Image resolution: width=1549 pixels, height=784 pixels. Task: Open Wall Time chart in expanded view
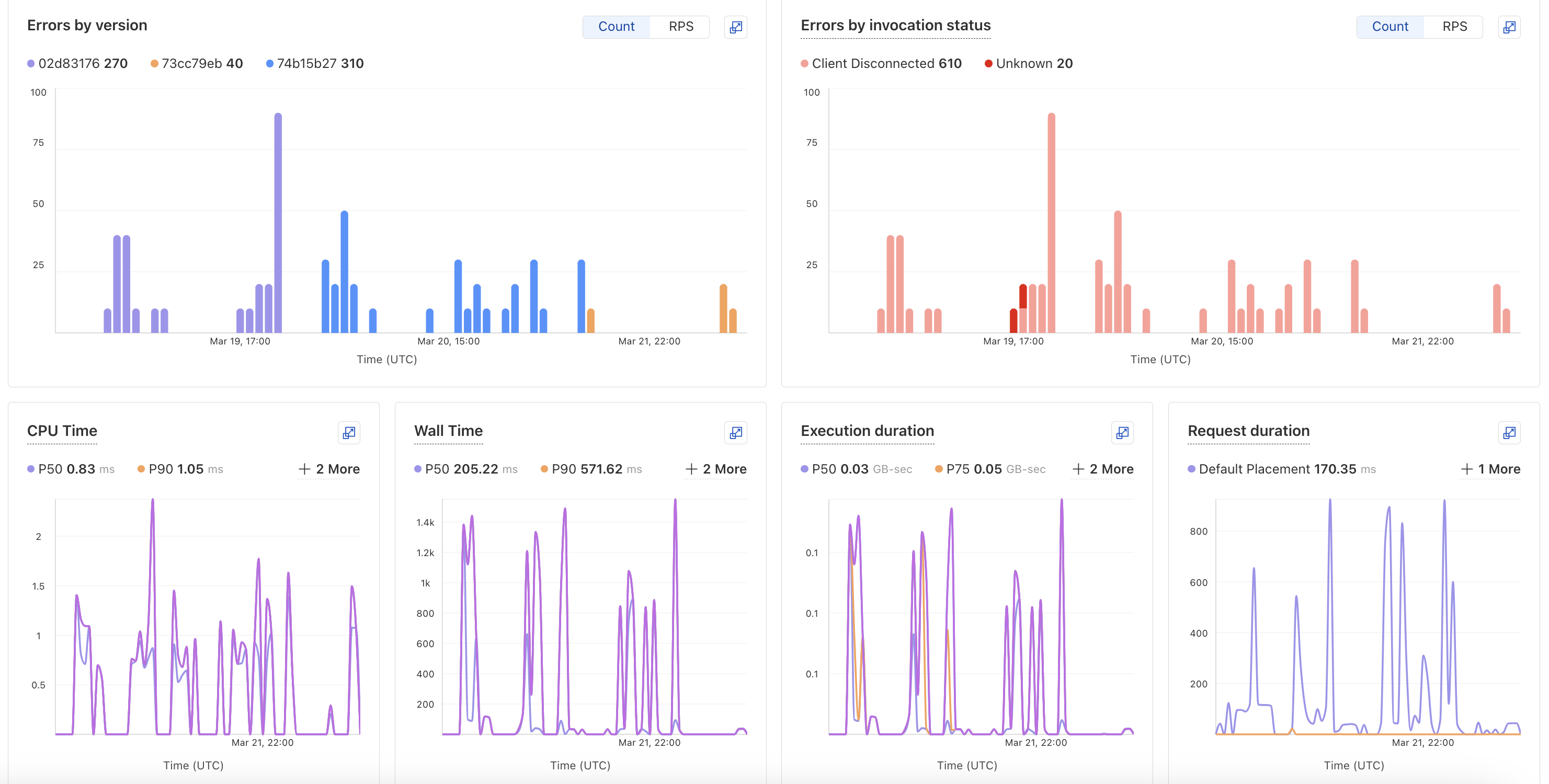pos(735,433)
